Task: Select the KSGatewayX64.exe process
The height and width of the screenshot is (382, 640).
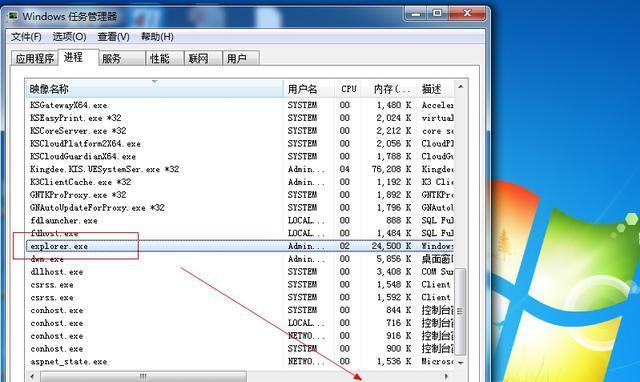Action: (x=239, y=105)
